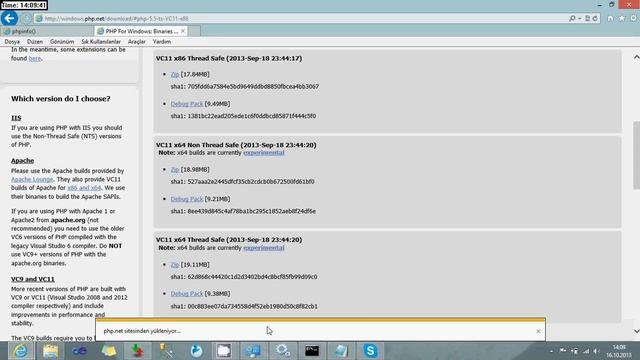The width and height of the screenshot is (640, 360).
Task: Open Internet Explorer from the taskbar
Action: [20, 351]
